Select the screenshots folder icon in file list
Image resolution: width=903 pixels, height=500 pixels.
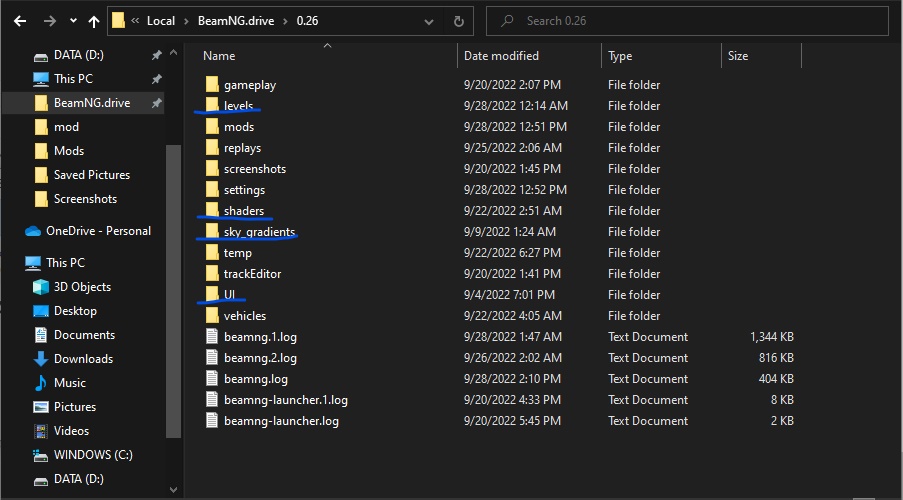coord(212,169)
